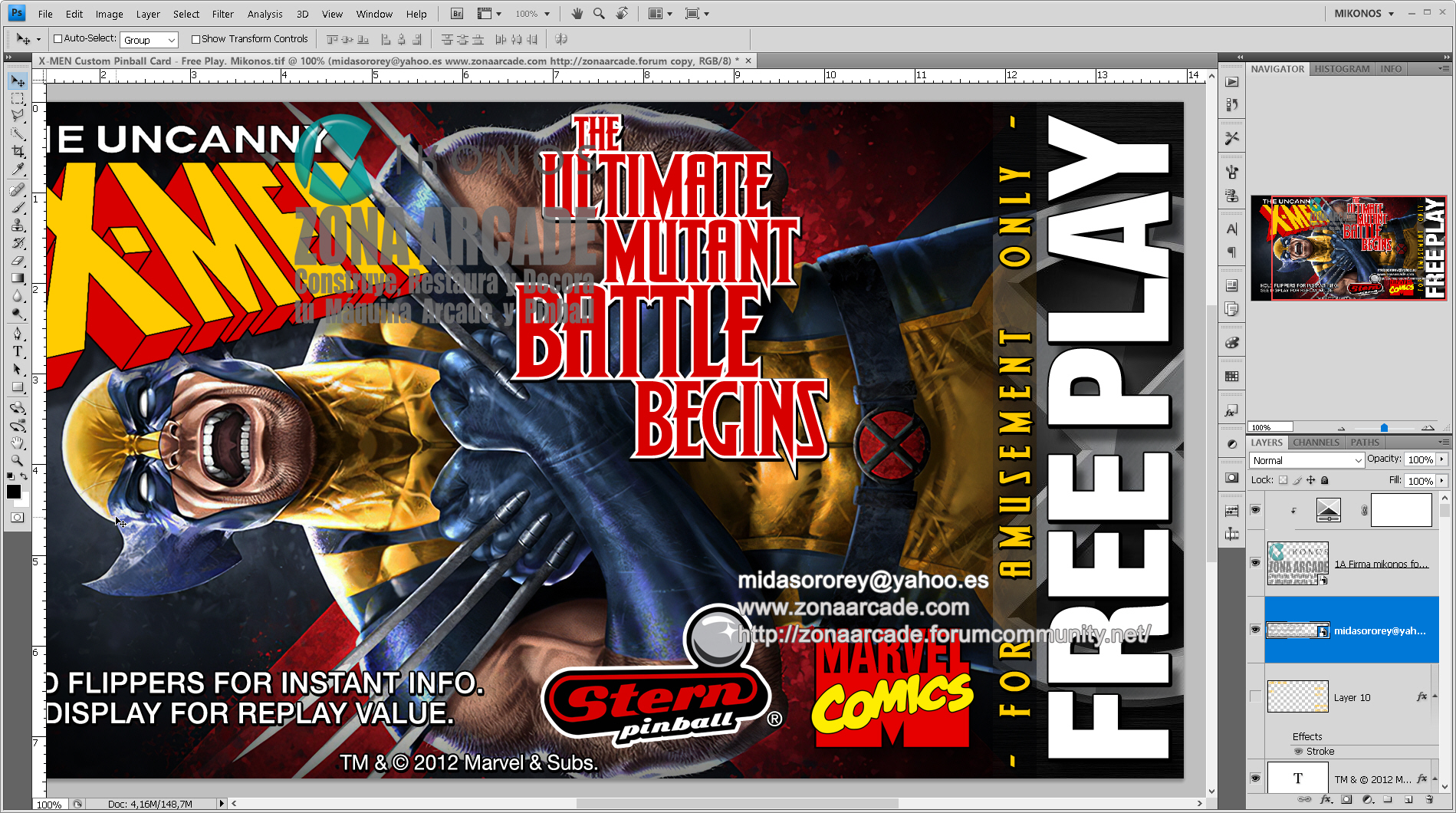
Task: Create a new layer
Action: (x=1408, y=800)
